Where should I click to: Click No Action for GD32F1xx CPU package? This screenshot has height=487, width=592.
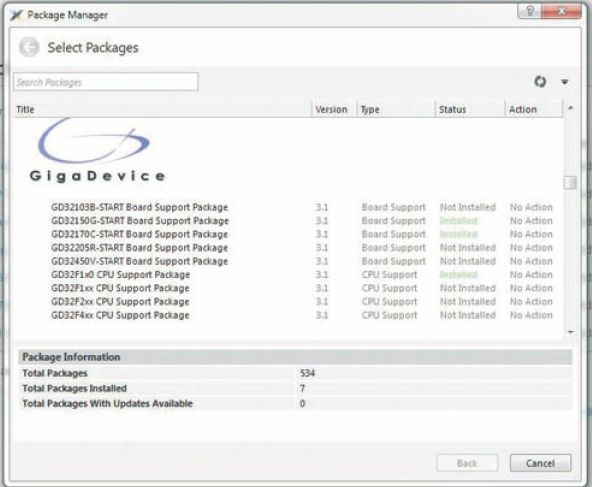tap(531, 288)
